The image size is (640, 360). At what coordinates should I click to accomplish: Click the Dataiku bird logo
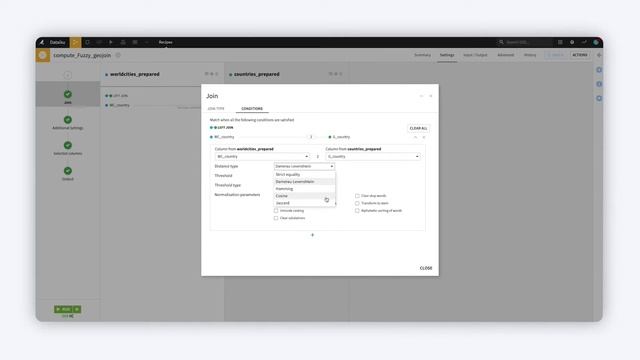[42, 42]
